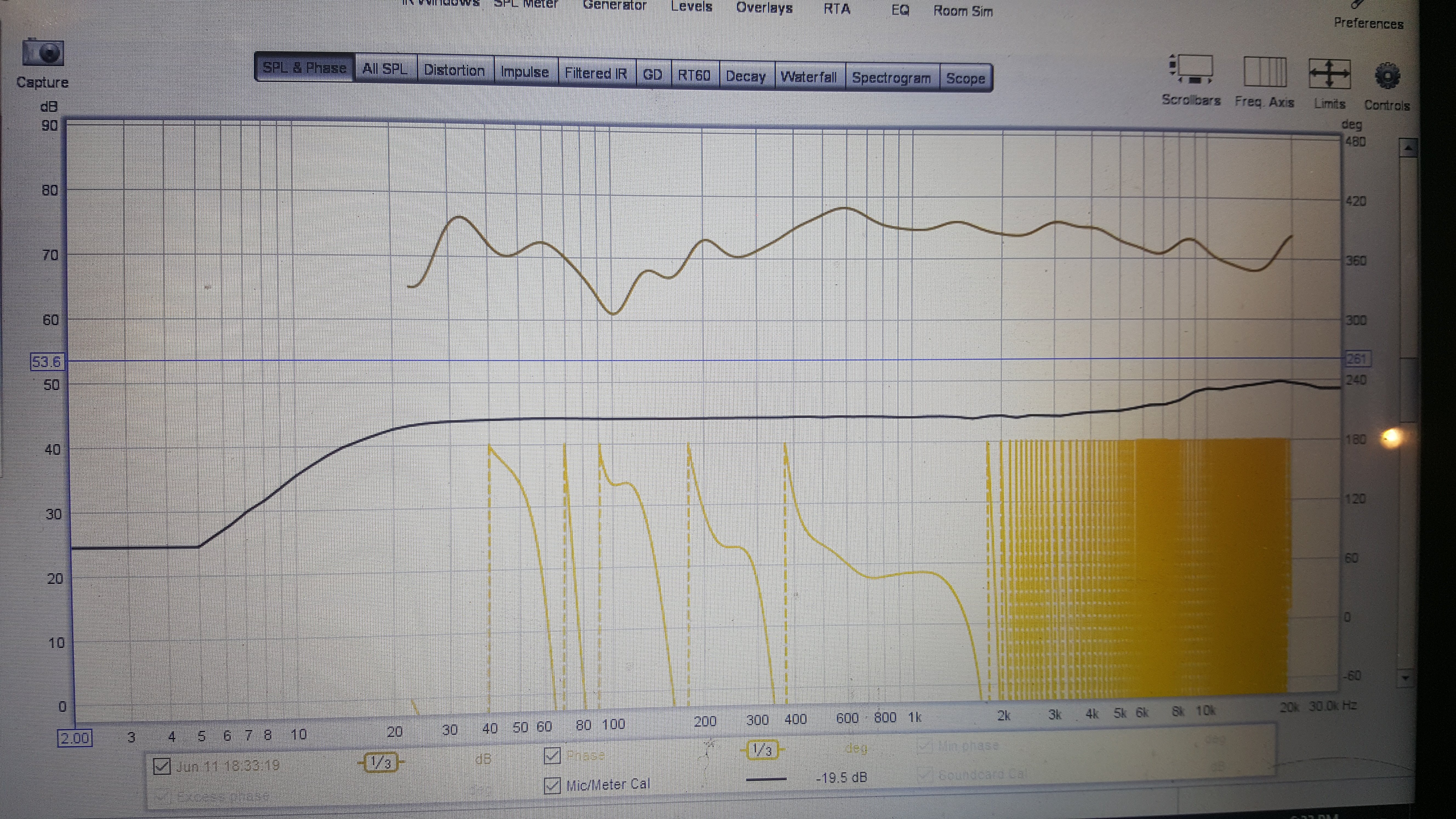Toggle the Phase trace checkbox
Image resolution: width=1456 pixels, height=819 pixels.
point(552,755)
